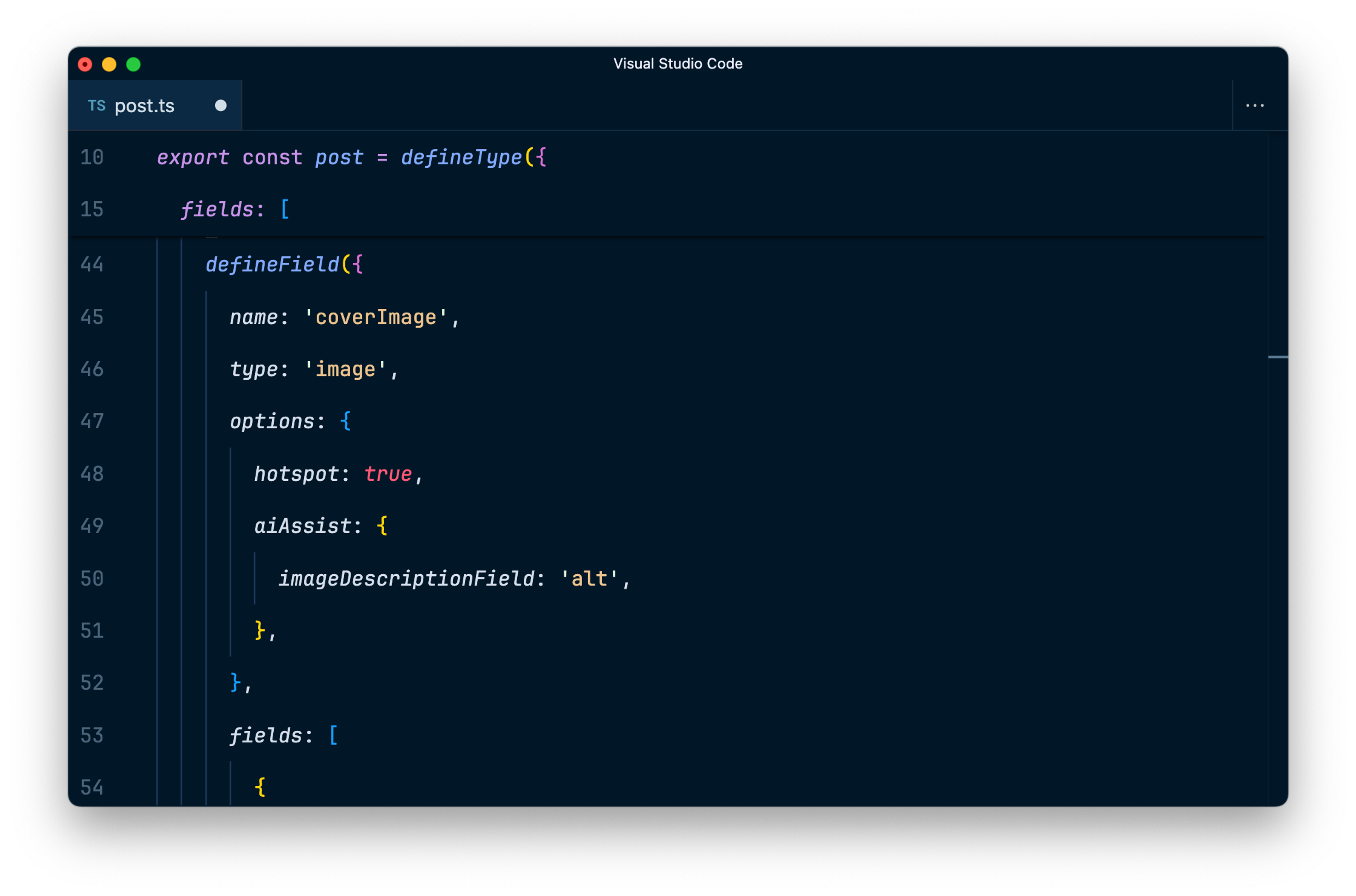Click the green maximize window button
Screen dimensions: 1356x896
click(x=133, y=65)
